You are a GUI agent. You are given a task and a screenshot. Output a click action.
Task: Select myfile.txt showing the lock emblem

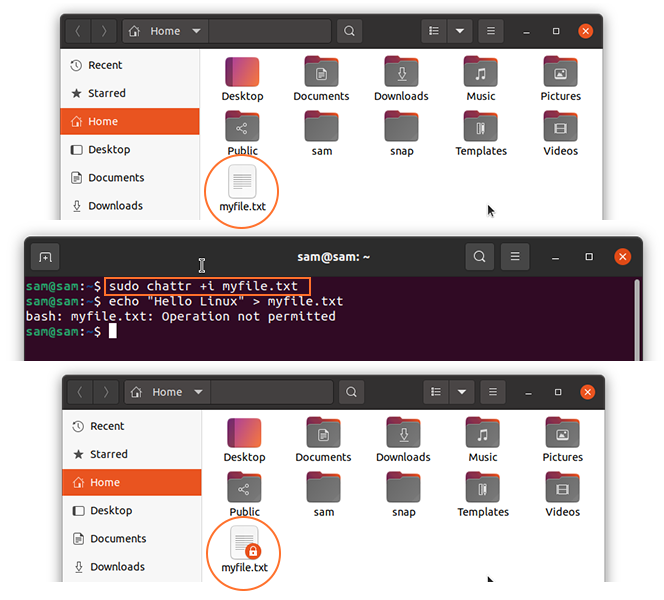pos(245,547)
